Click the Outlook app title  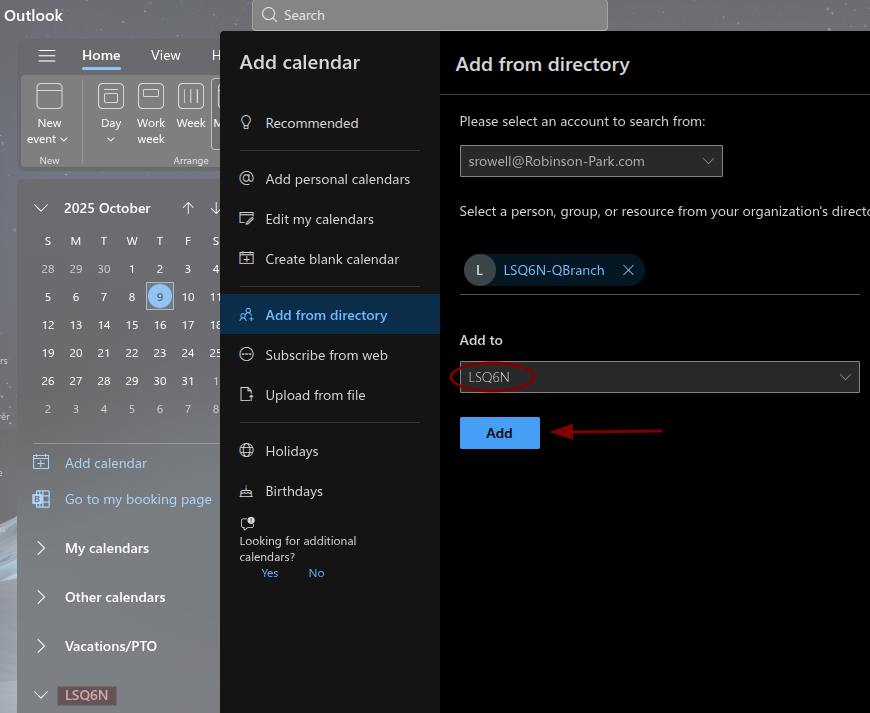point(33,16)
